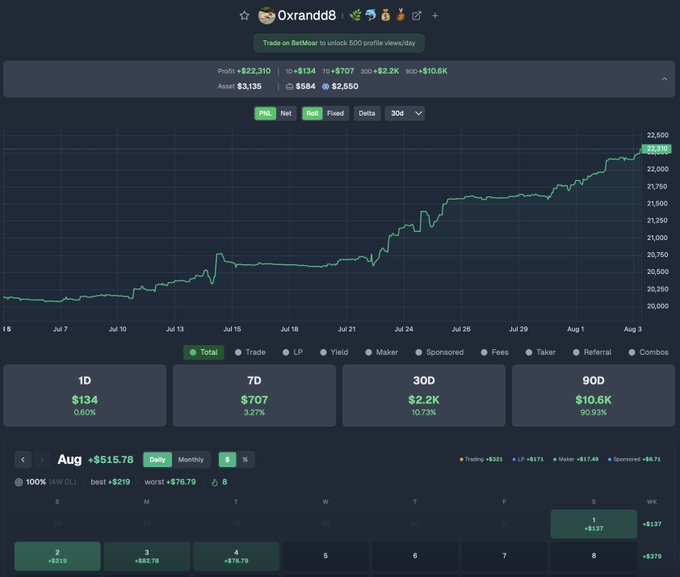The image size is (680, 577).
Task: Select the Fees series filter
Action: pyautogui.click(x=494, y=352)
